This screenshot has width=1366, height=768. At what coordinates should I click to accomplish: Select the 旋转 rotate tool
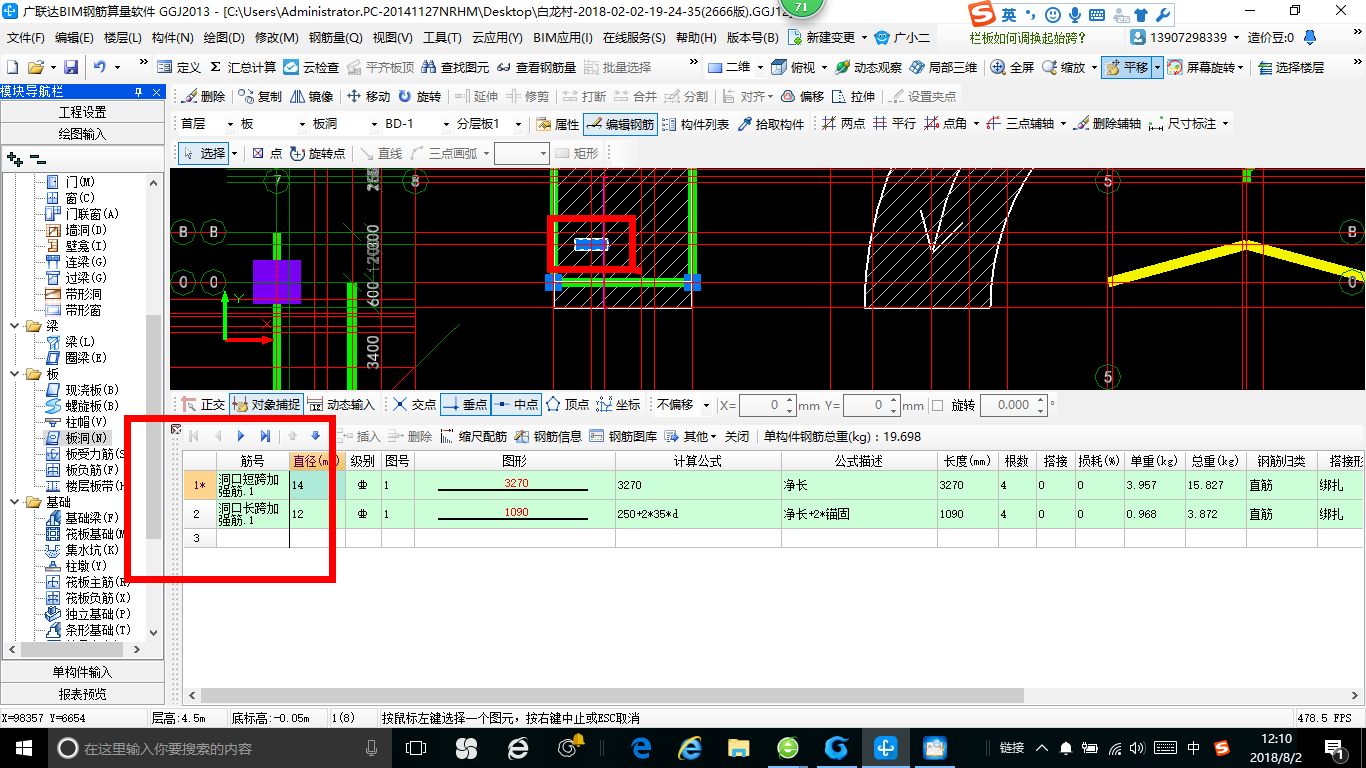pos(419,96)
